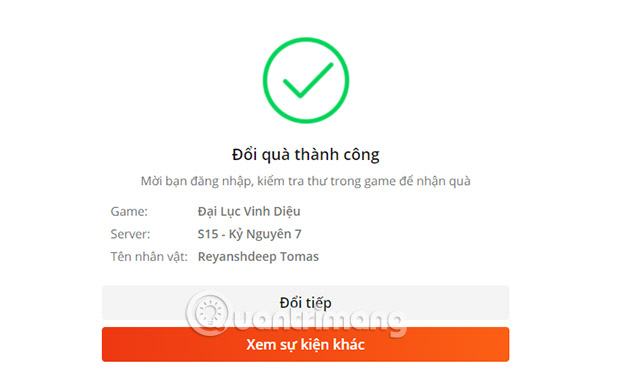Continue exchanging with Đổi tiếp button
Viewport: 640px width, 387px height.
(x=305, y=302)
